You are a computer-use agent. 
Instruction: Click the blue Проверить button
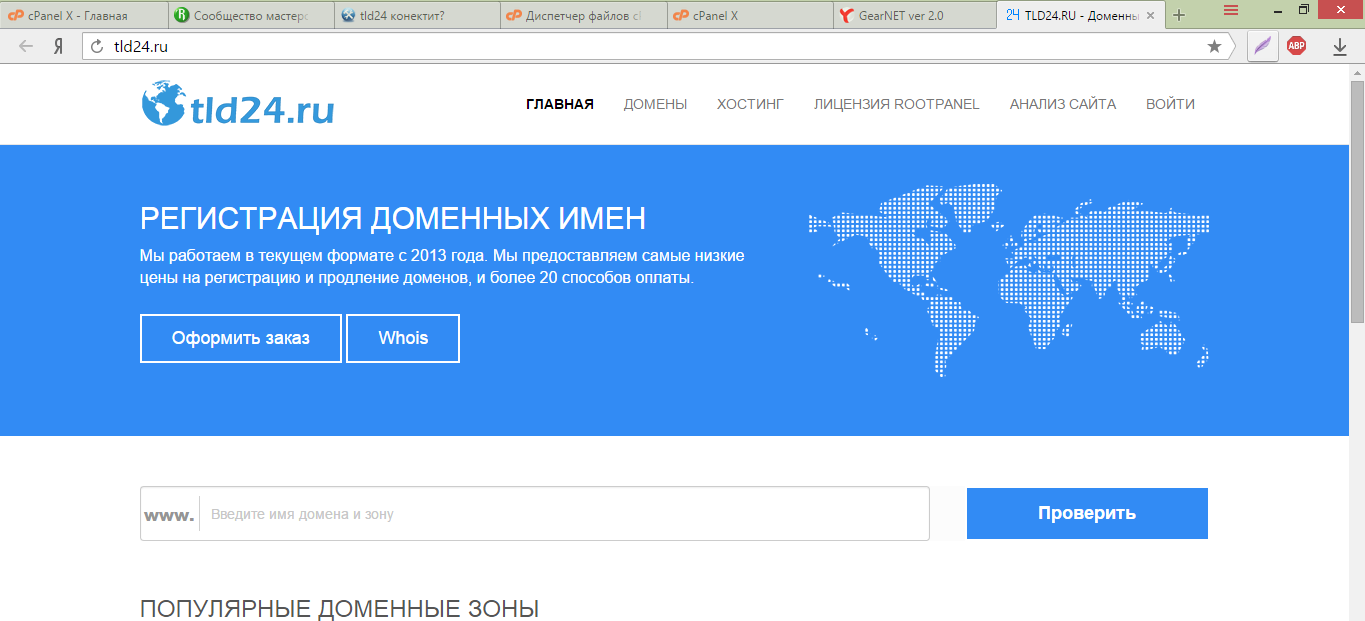pyautogui.click(x=1087, y=513)
